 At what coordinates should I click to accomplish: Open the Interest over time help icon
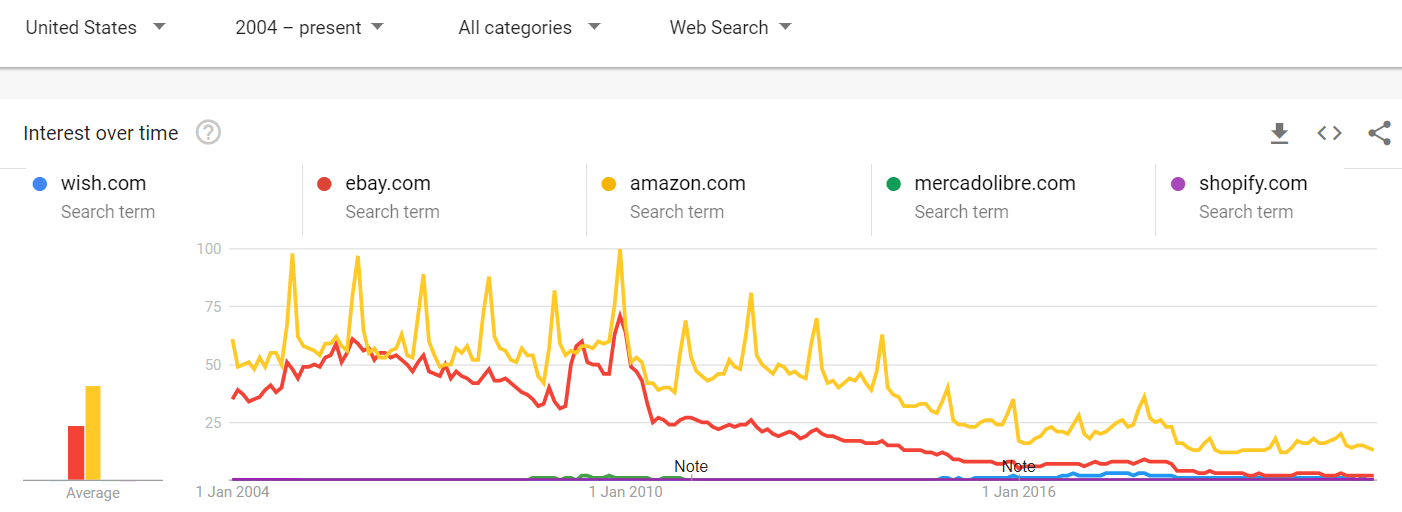click(208, 132)
